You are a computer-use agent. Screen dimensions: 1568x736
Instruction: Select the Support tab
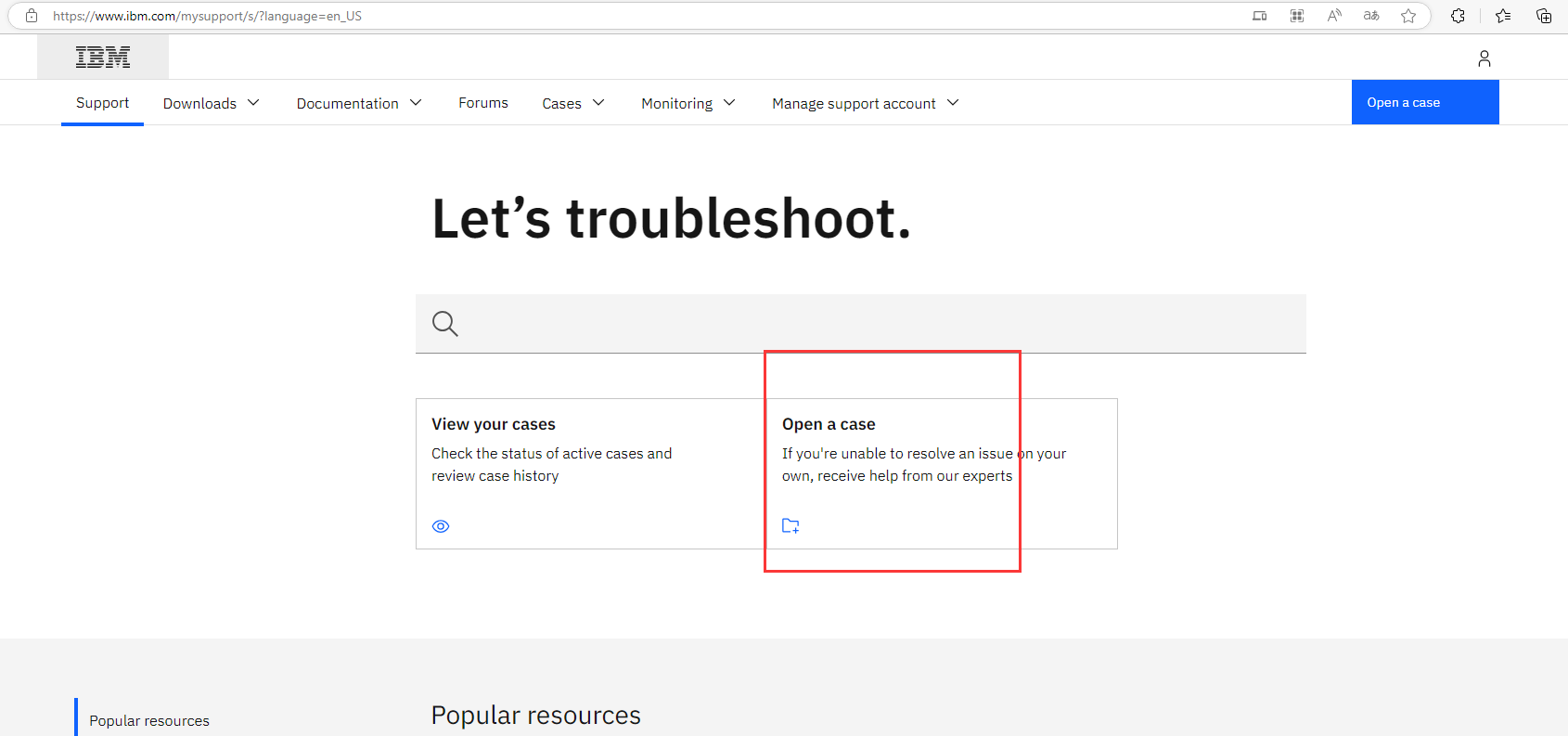(x=102, y=103)
